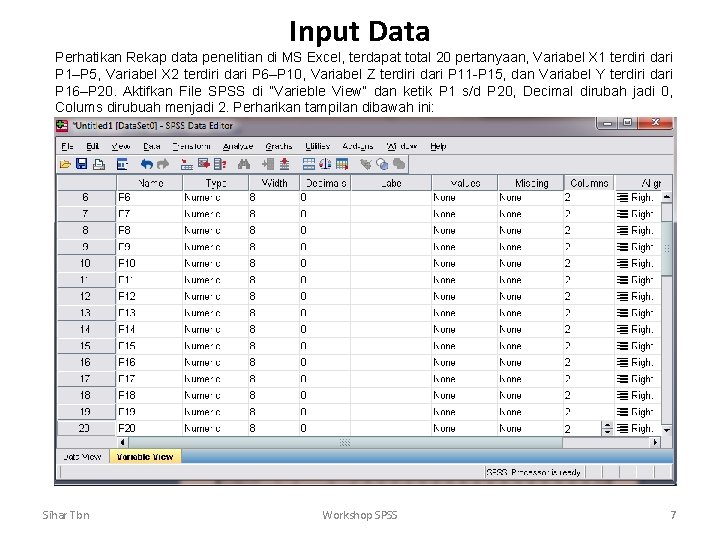Click the Missing None cell in row 17
The width and height of the screenshot is (720, 540).
(x=531, y=379)
